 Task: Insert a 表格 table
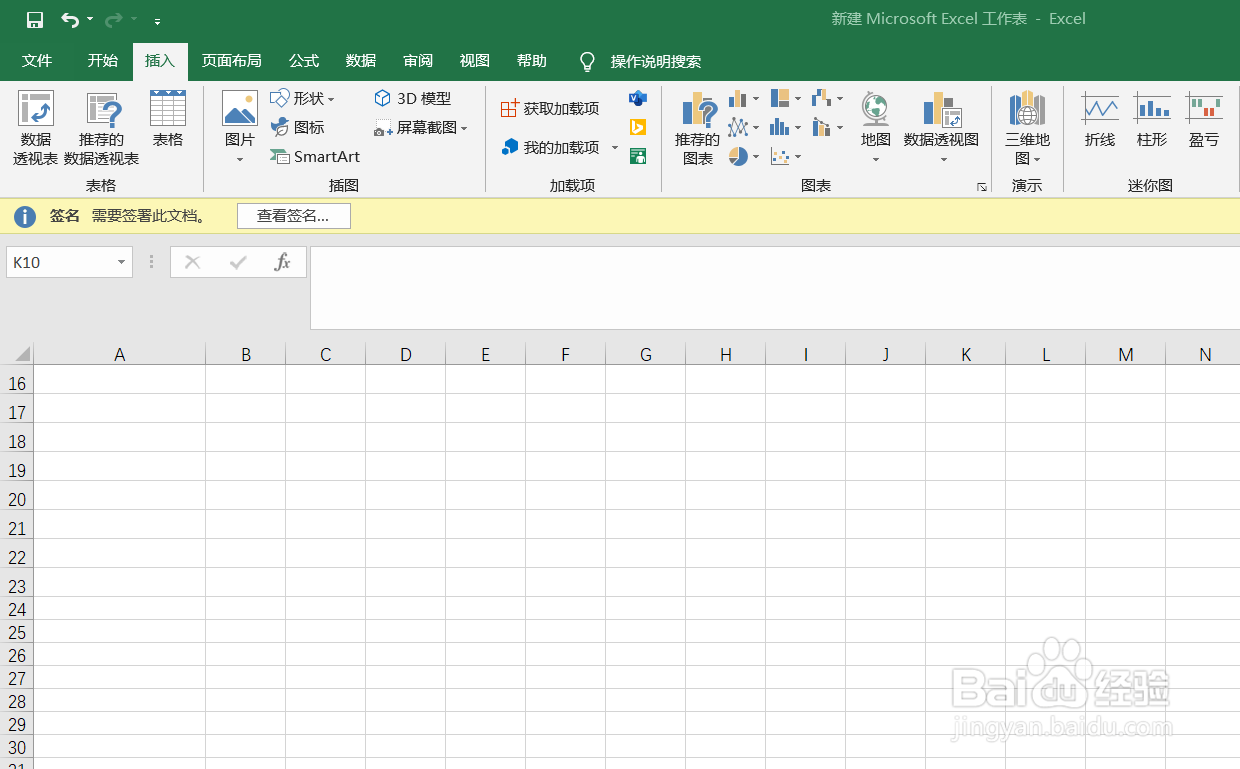point(168,120)
